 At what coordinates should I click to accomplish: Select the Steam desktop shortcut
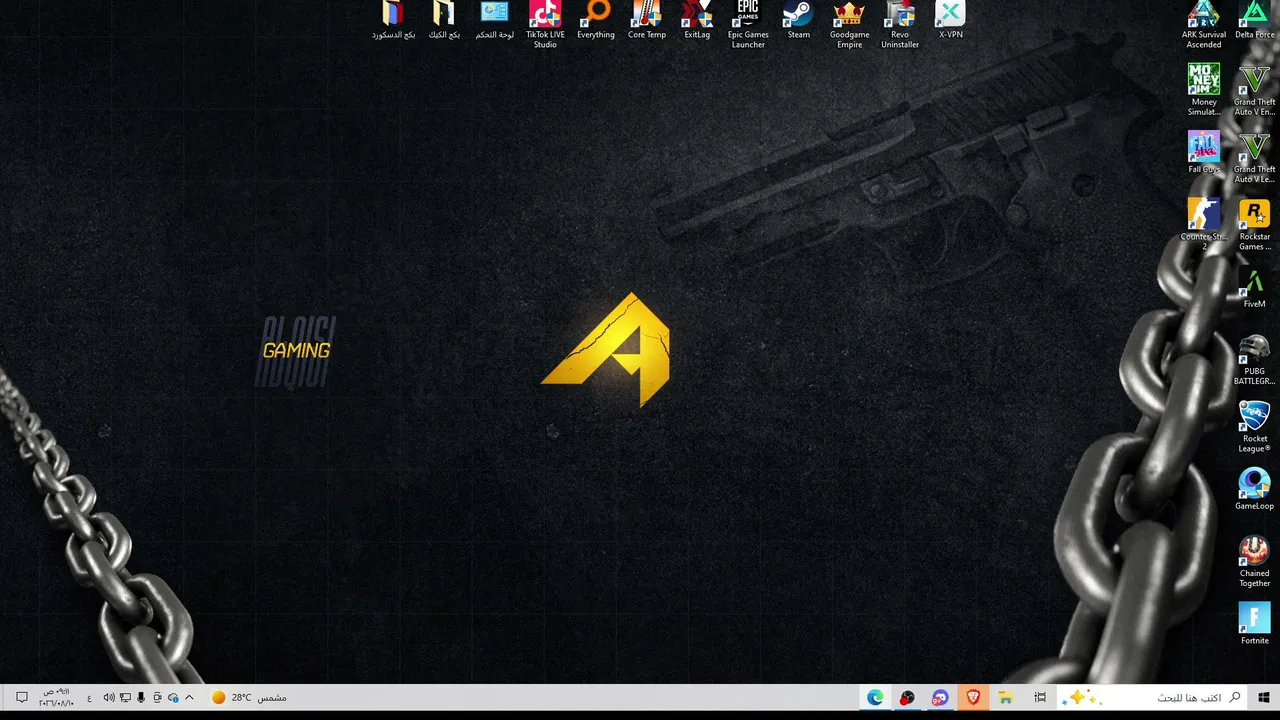click(x=798, y=21)
